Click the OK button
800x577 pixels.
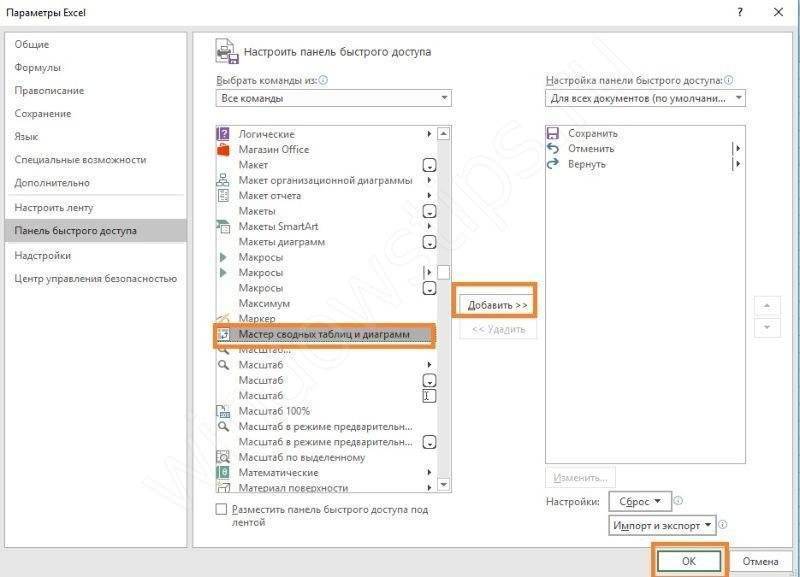pos(689,561)
